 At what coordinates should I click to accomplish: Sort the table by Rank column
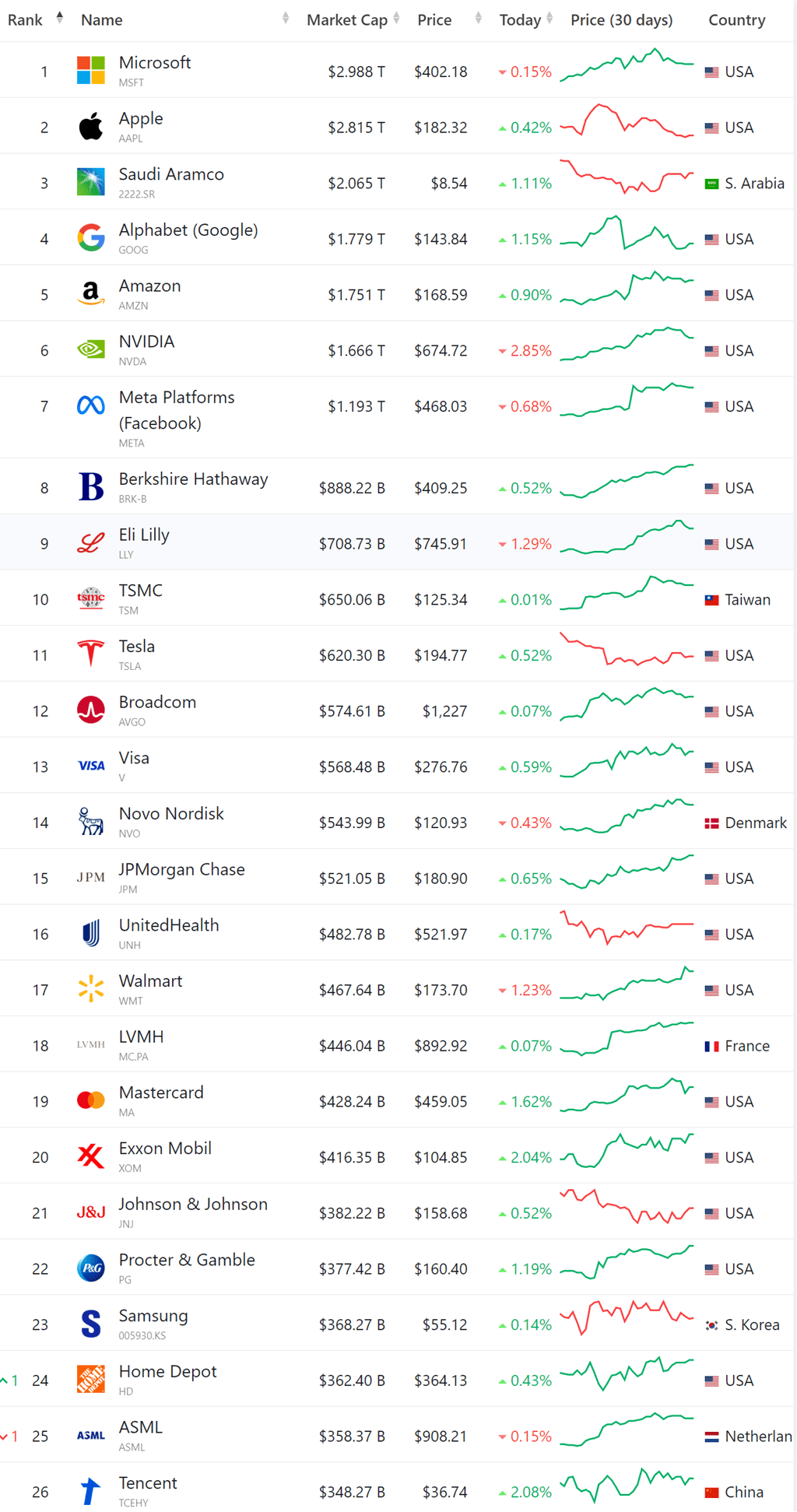point(26,20)
